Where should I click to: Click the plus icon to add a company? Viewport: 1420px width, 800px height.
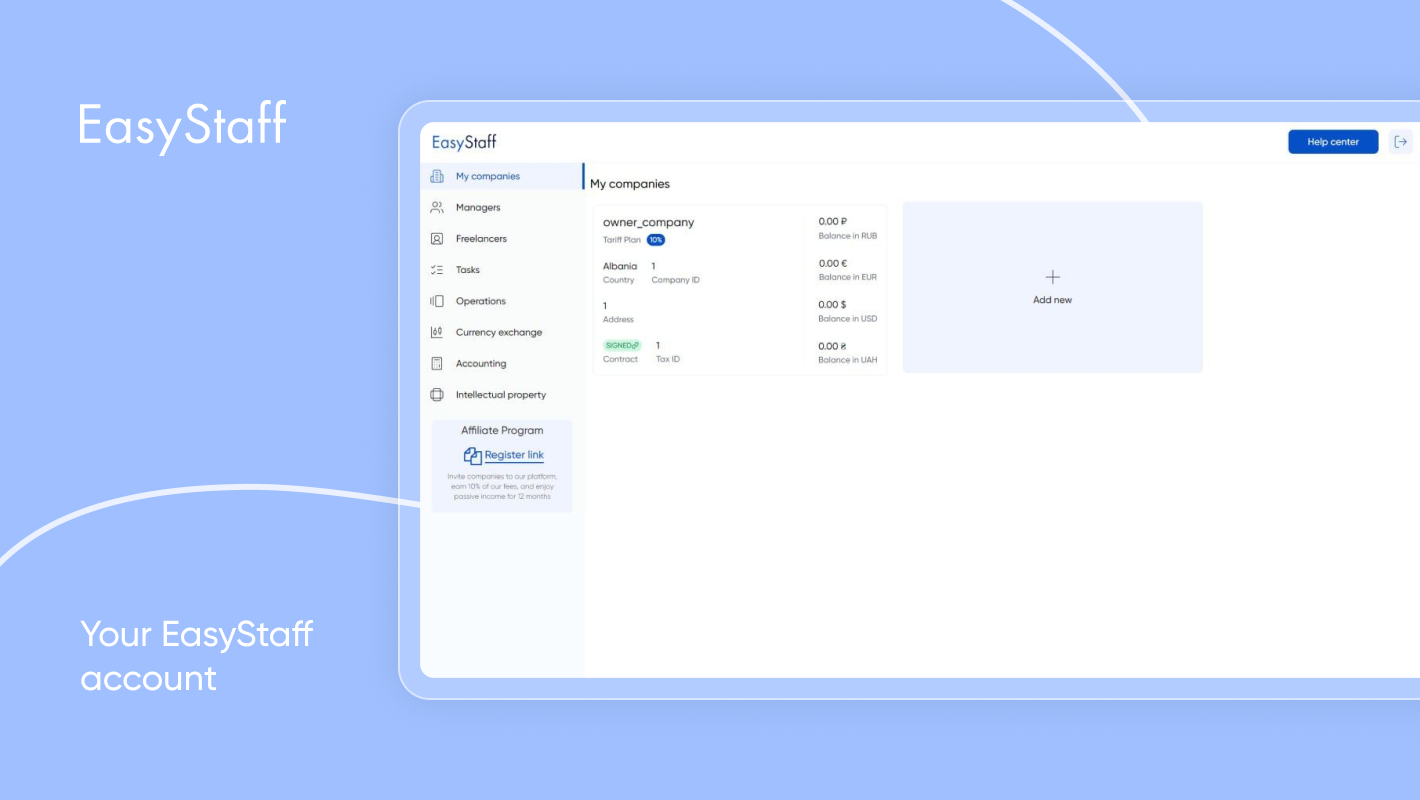tap(1052, 277)
